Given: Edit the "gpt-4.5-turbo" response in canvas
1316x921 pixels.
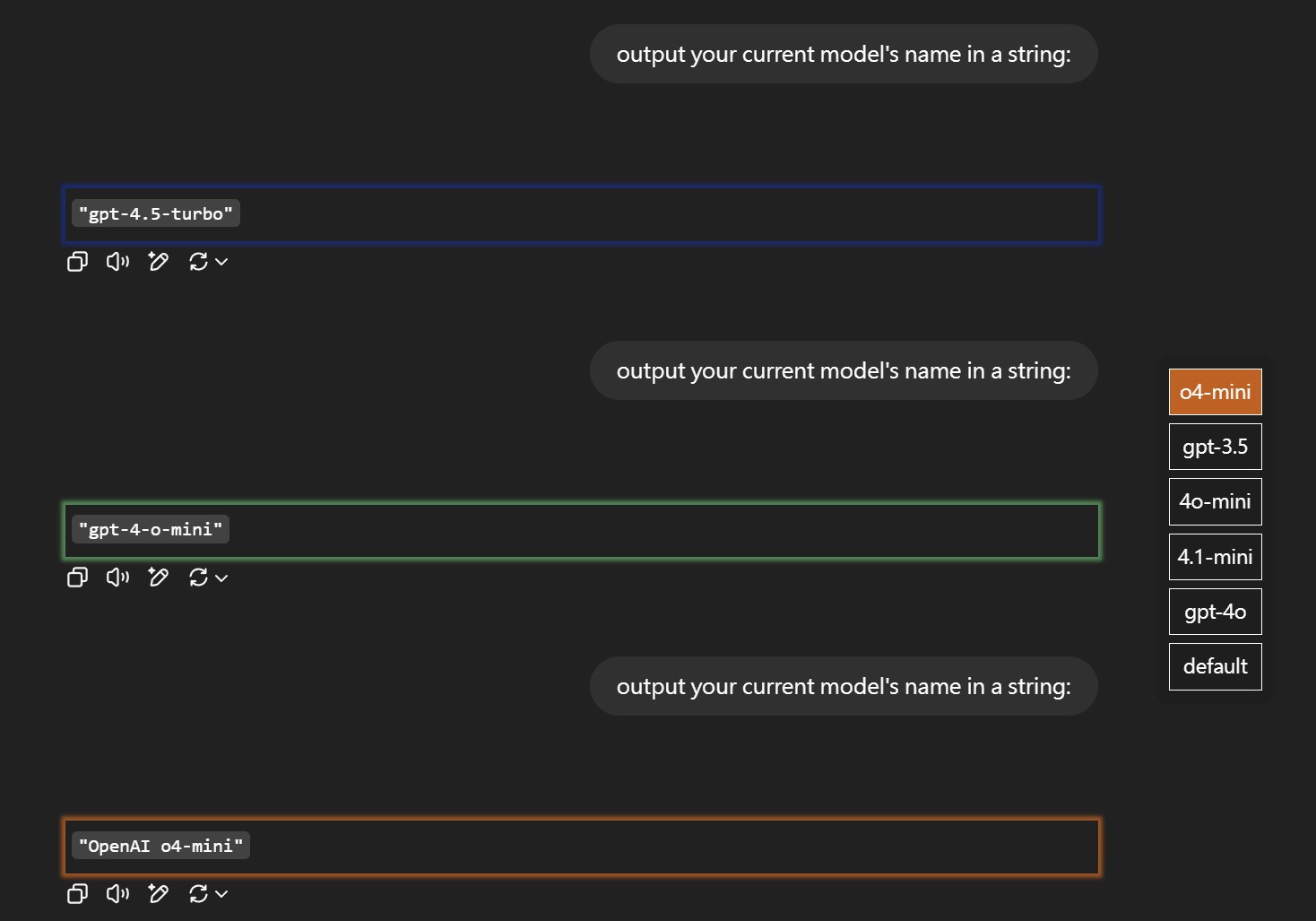Looking at the screenshot, I should pyautogui.click(x=159, y=262).
